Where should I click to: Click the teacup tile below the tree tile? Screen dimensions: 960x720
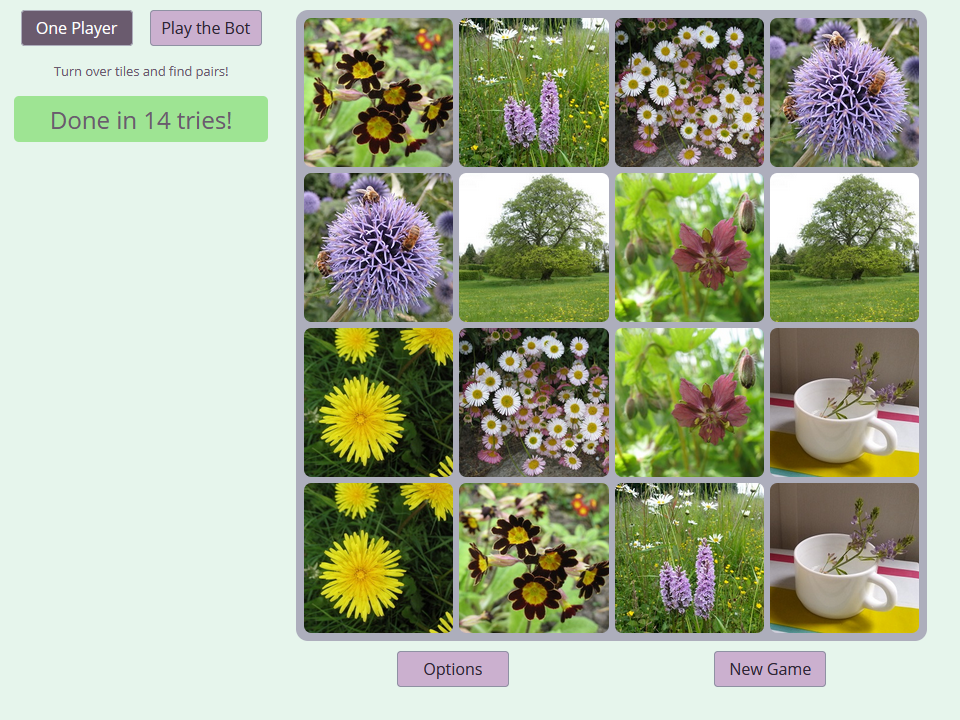tap(844, 402)
